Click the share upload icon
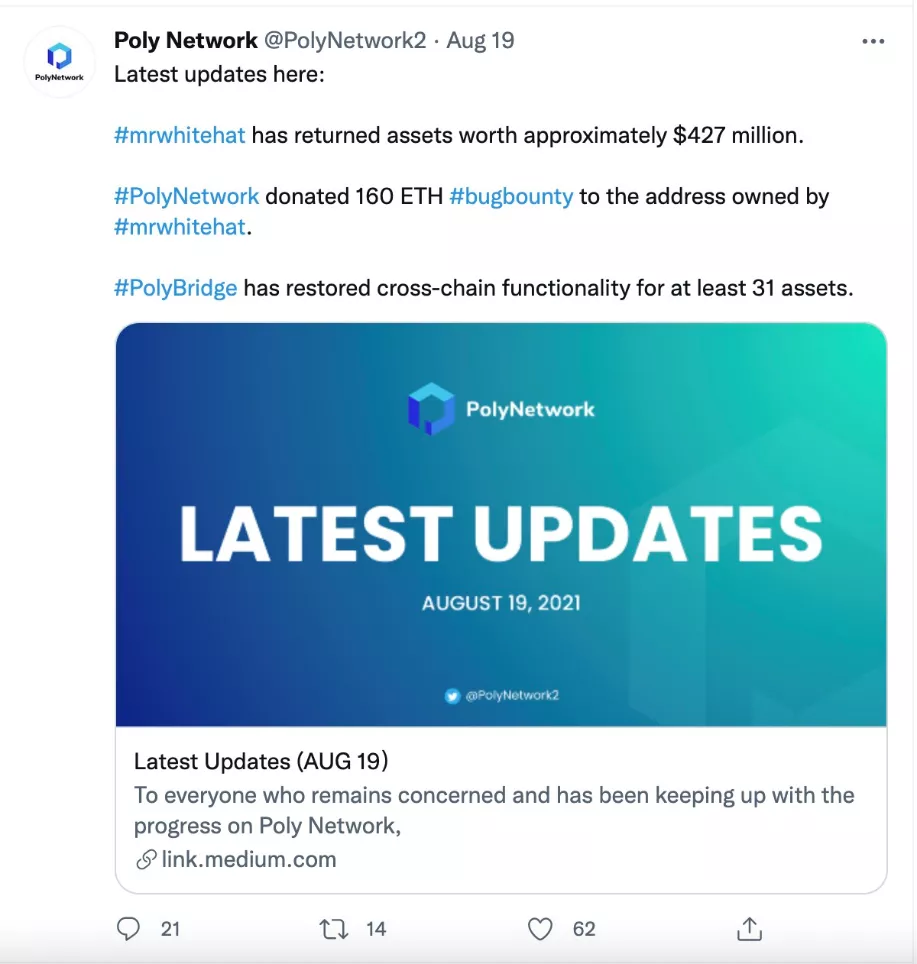917x964 pixels. tap(749, 929)
